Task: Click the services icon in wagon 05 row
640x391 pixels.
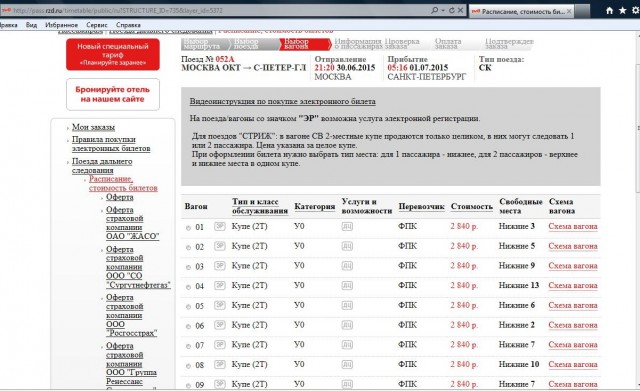Action: point(347,305)
